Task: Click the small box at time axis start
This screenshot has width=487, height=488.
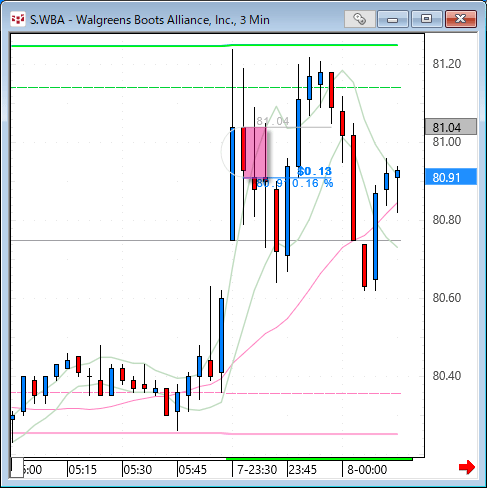Action: [x=17, y=468]
